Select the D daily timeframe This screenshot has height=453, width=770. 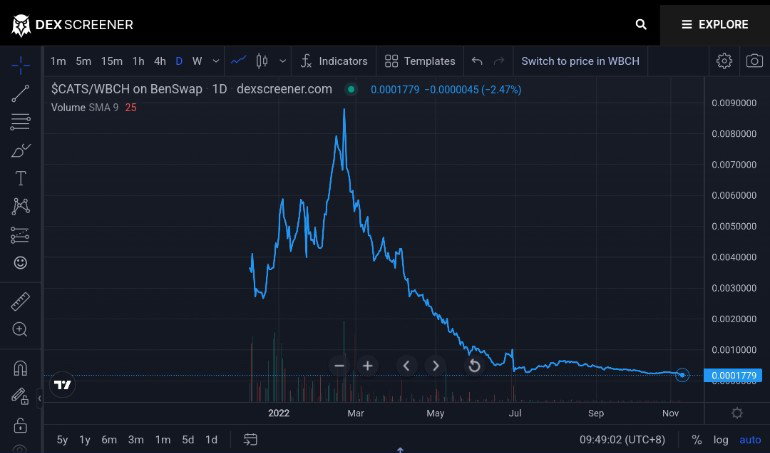(179, 61)
